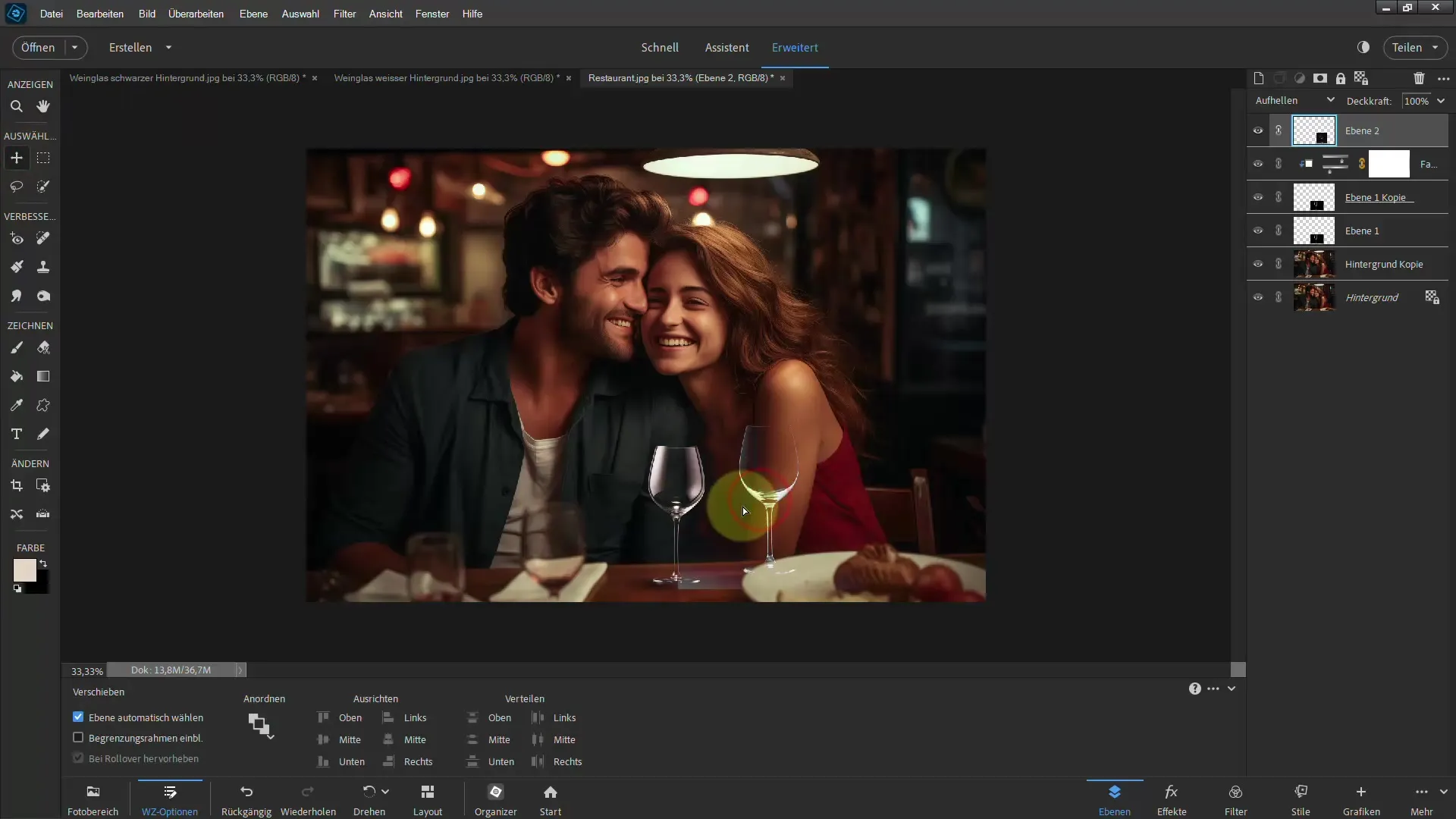The image size is (1456, 819).
Task: Open the Organizer
Action: point(496,800)
